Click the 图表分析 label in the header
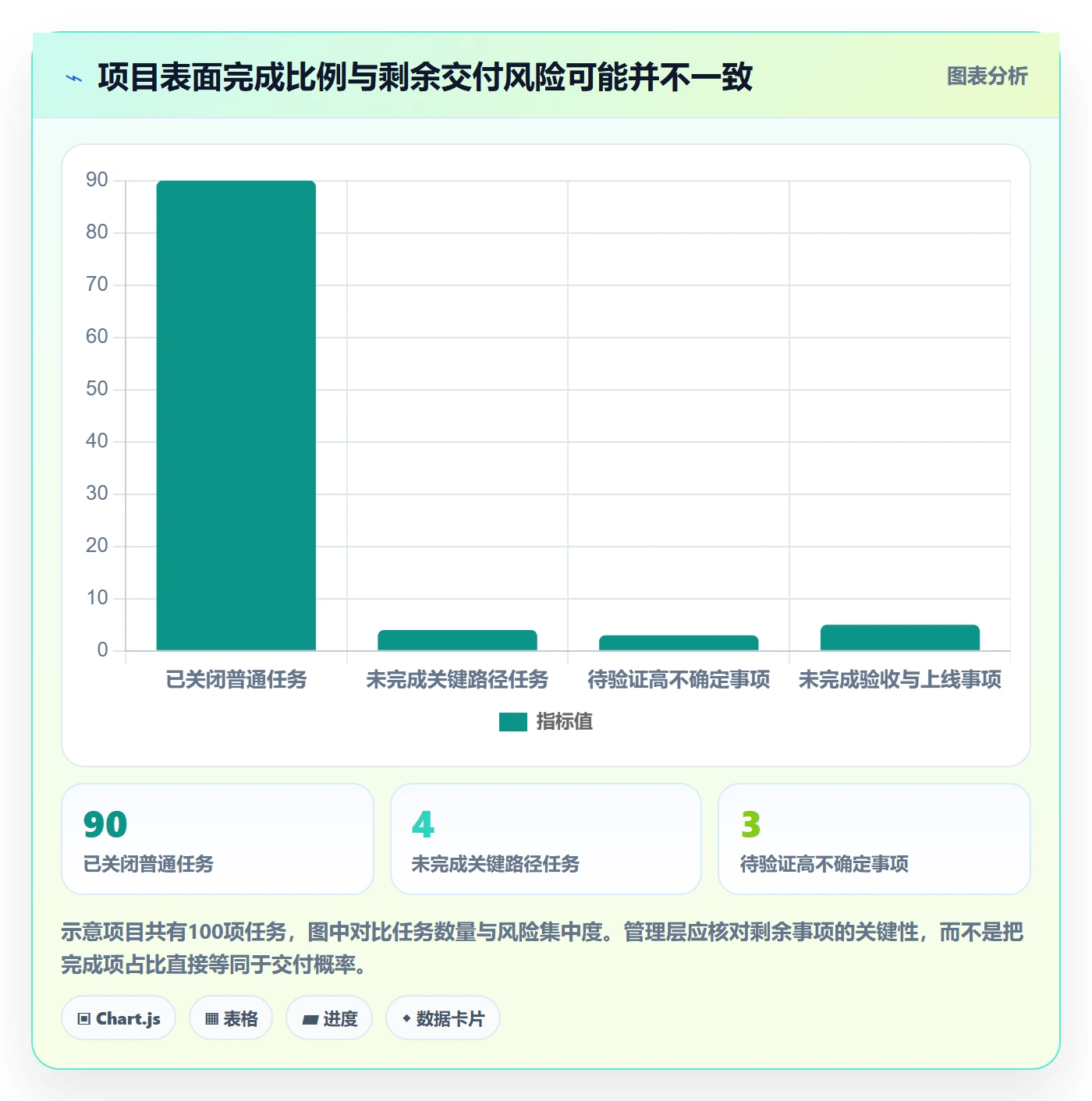Image resolution: width=1092 pixels, height=1101 pixels. 987,76
